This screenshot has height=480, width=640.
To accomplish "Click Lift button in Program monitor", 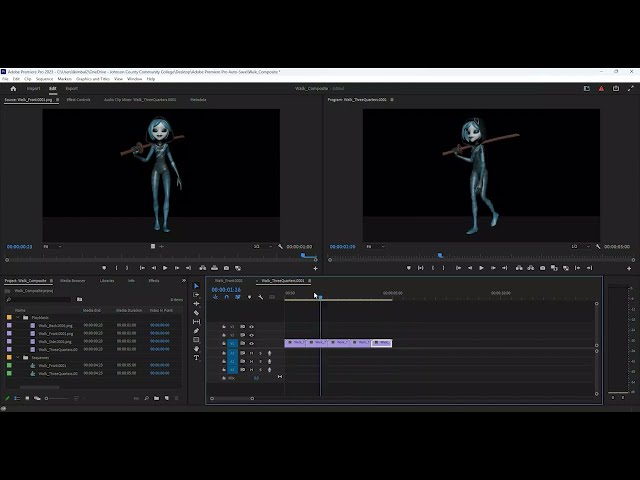I will click(519, 268).
